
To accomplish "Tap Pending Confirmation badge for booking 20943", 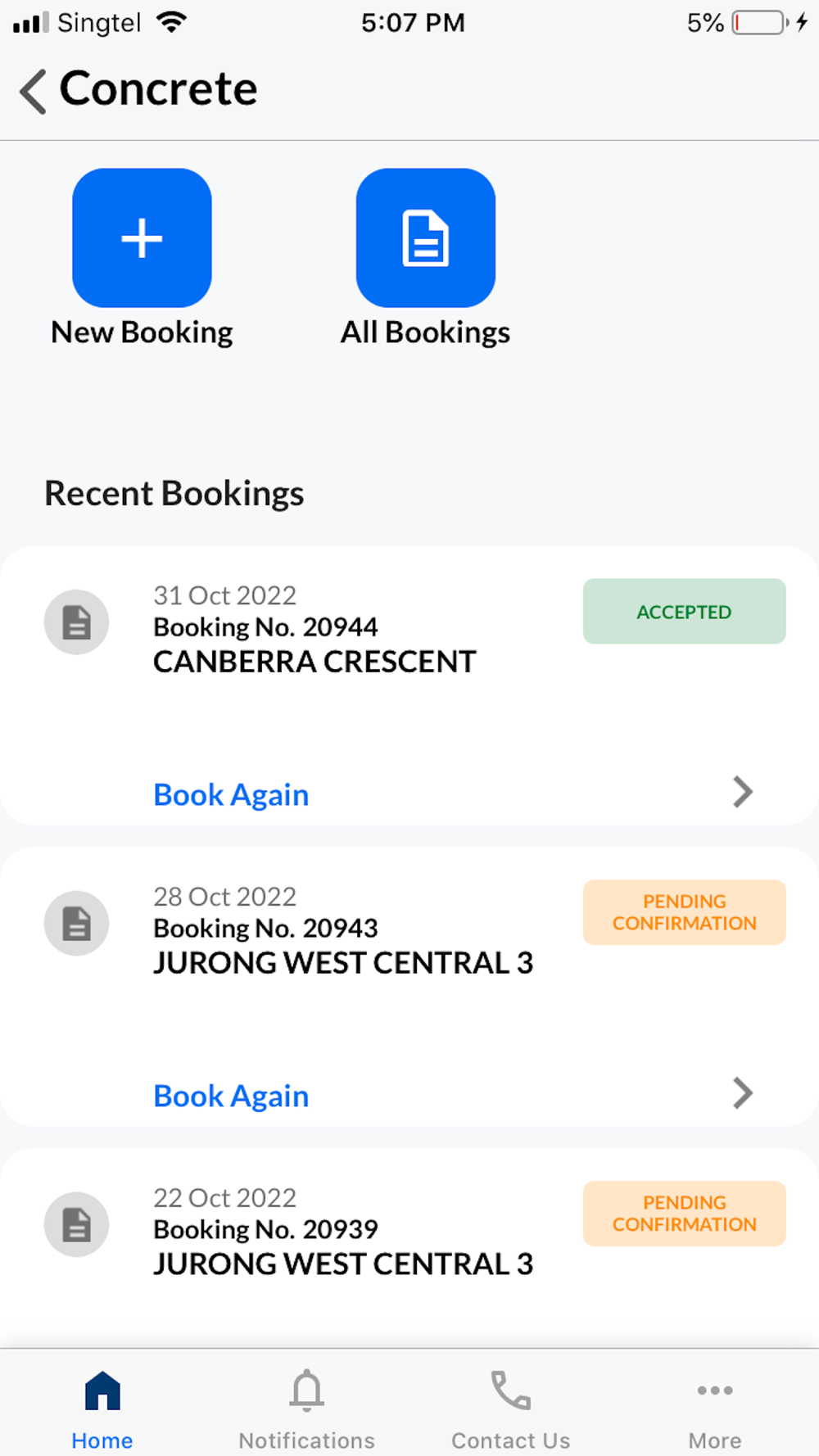I will click(x=684, y=912).
